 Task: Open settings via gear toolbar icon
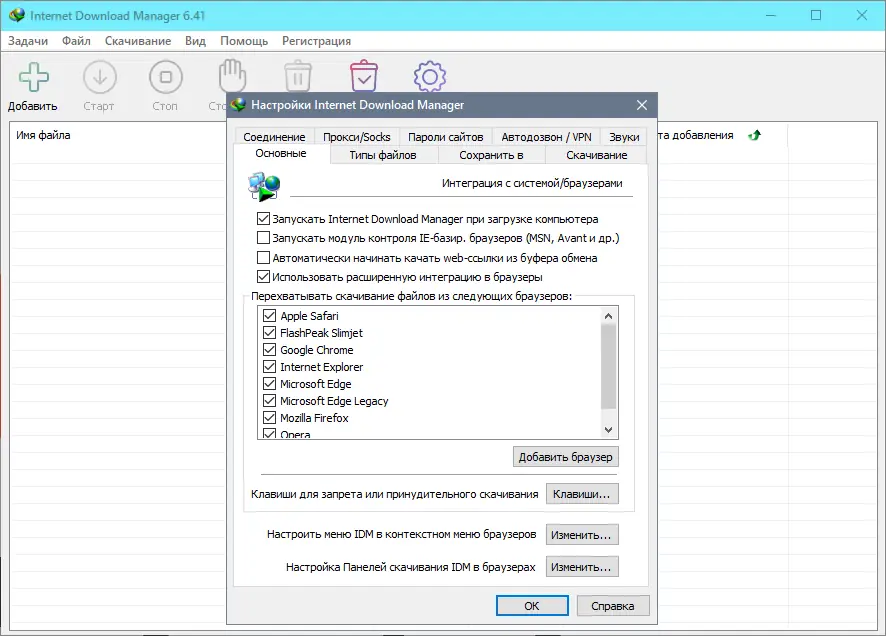[x=429, y=77]
